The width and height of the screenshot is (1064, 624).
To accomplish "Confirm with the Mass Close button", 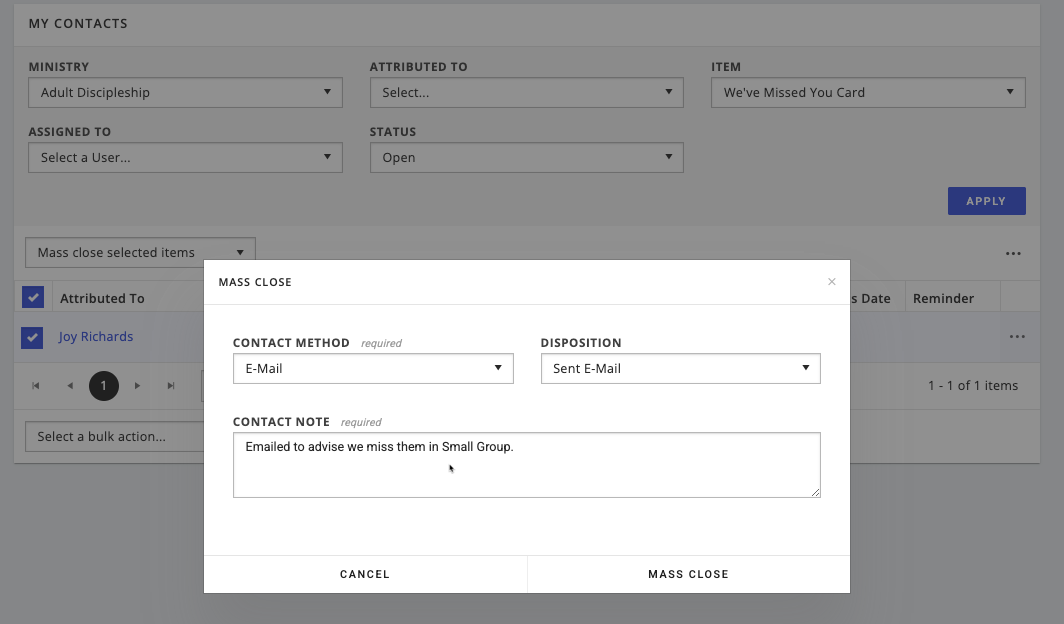I will click(688, 574).
